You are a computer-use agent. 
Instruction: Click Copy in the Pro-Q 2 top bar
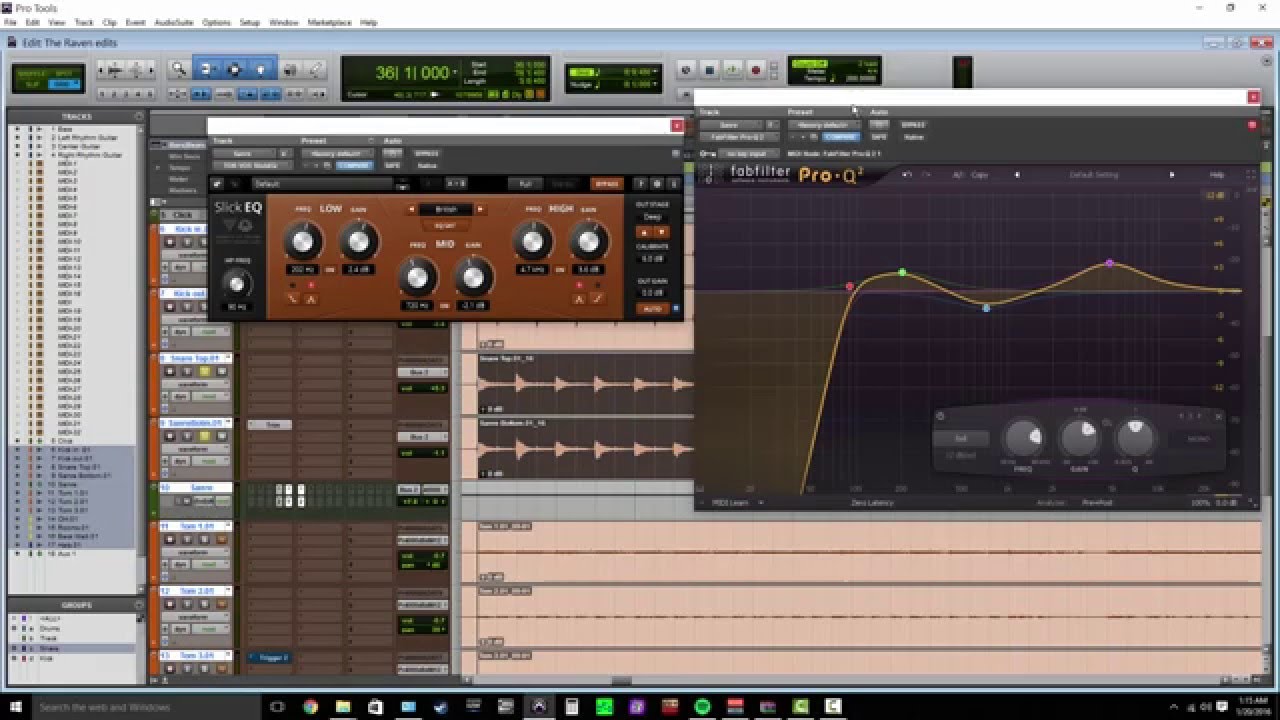(x=980, y=175)
